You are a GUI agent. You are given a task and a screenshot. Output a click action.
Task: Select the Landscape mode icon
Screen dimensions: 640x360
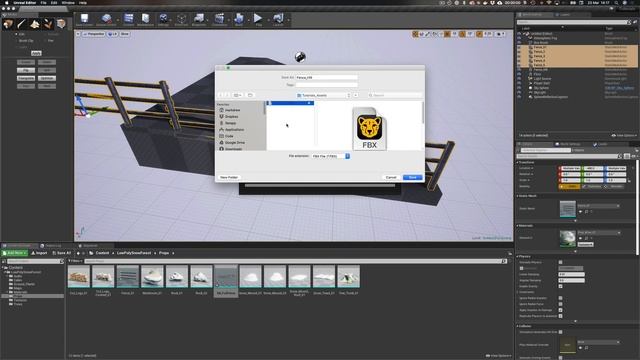35,24
